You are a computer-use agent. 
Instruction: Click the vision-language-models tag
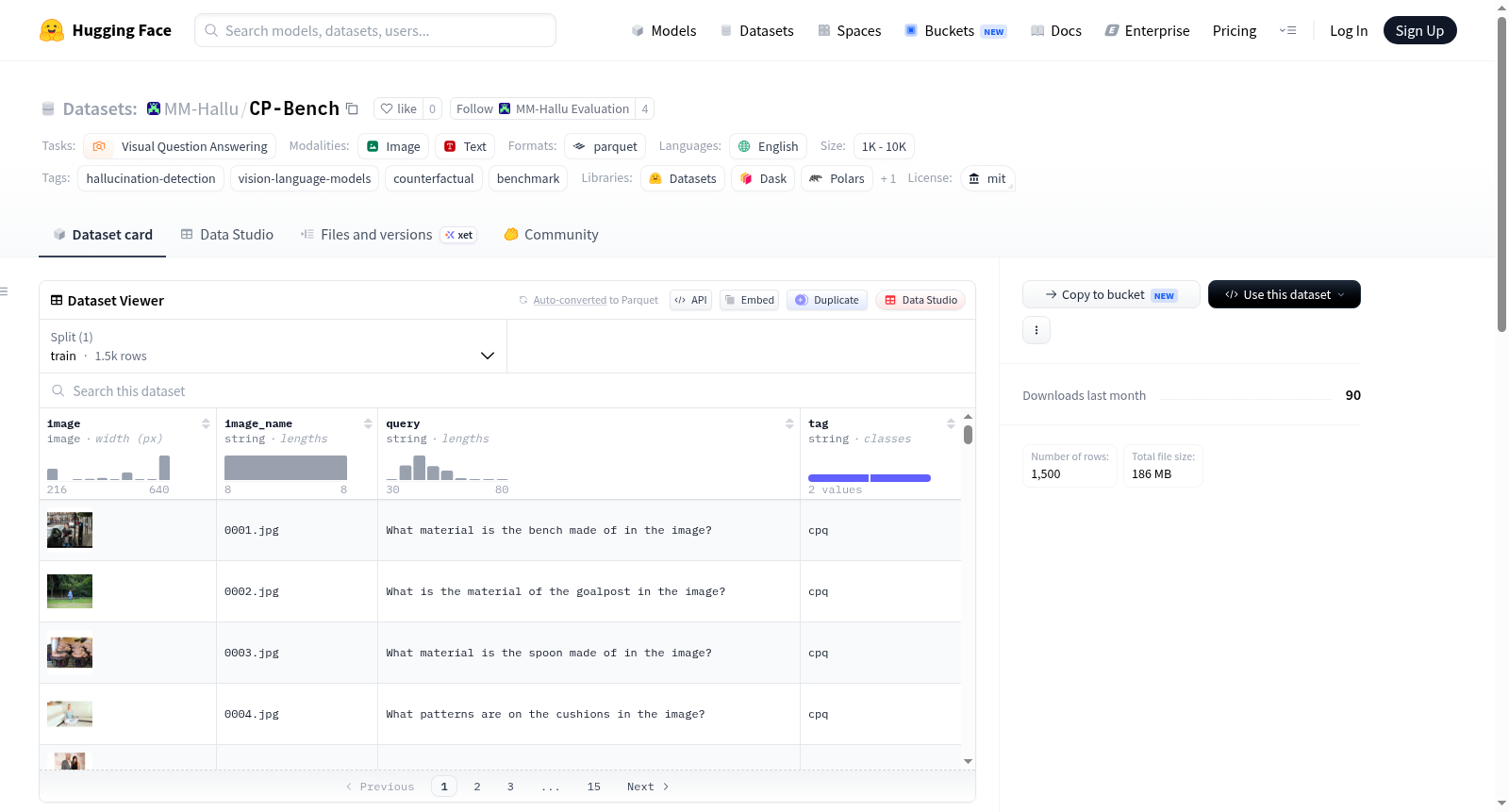tap(305, 178)
